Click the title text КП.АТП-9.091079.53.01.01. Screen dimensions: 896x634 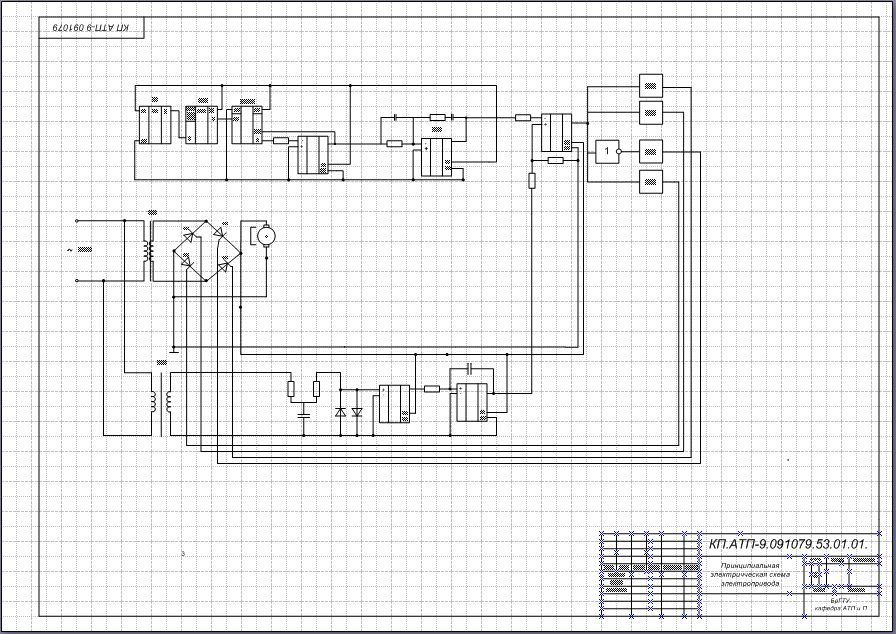click(x=789, y=544)
